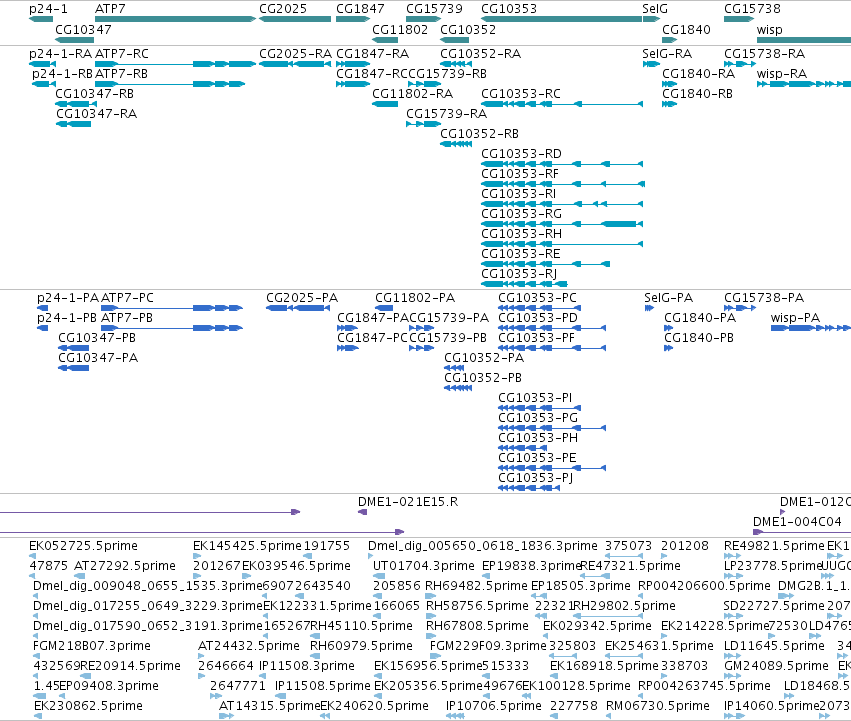Select the SelG-RA transcript label

click(667, 54)
